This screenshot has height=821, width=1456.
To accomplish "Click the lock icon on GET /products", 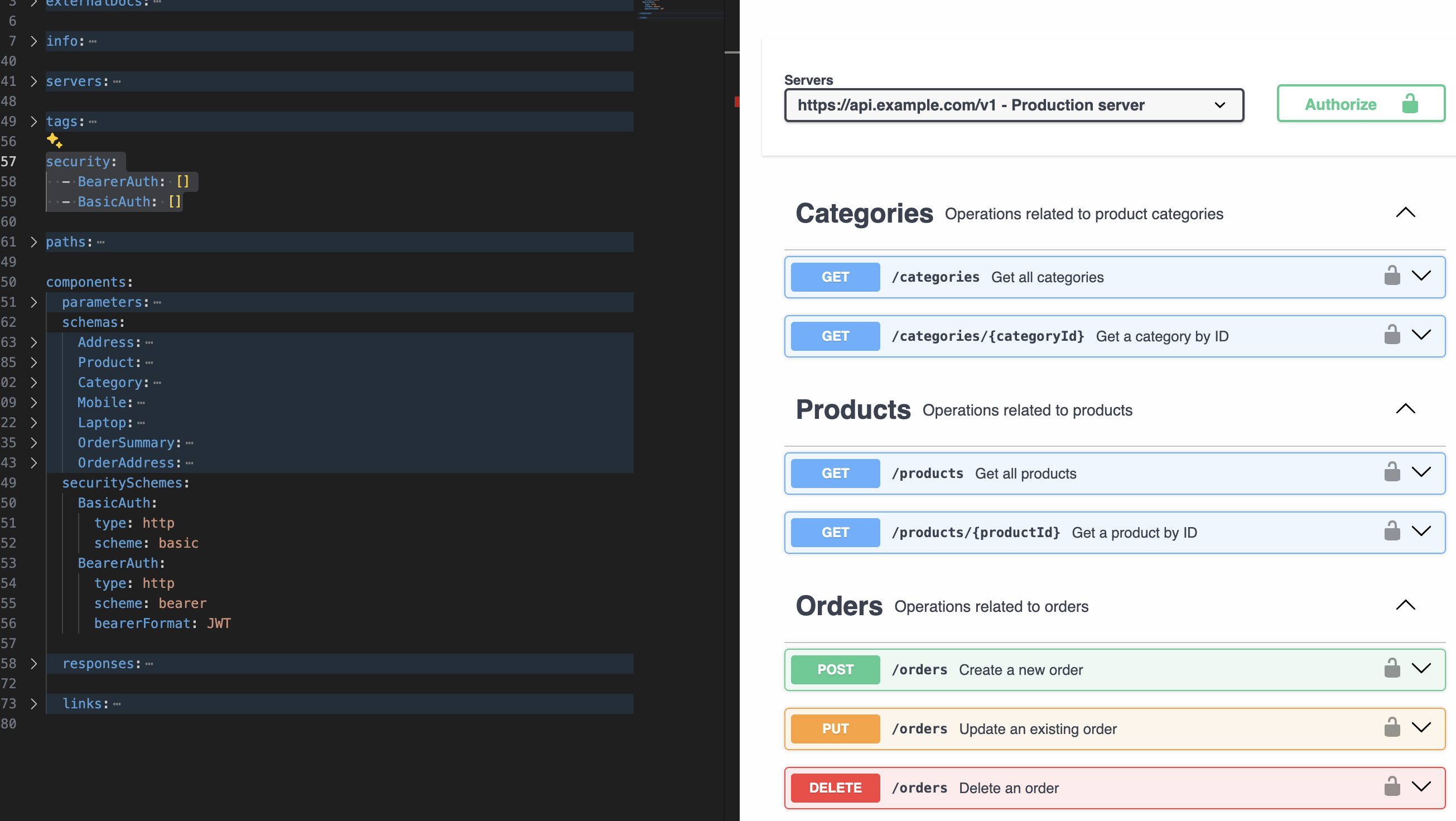I will click(x=1391, y=472).
